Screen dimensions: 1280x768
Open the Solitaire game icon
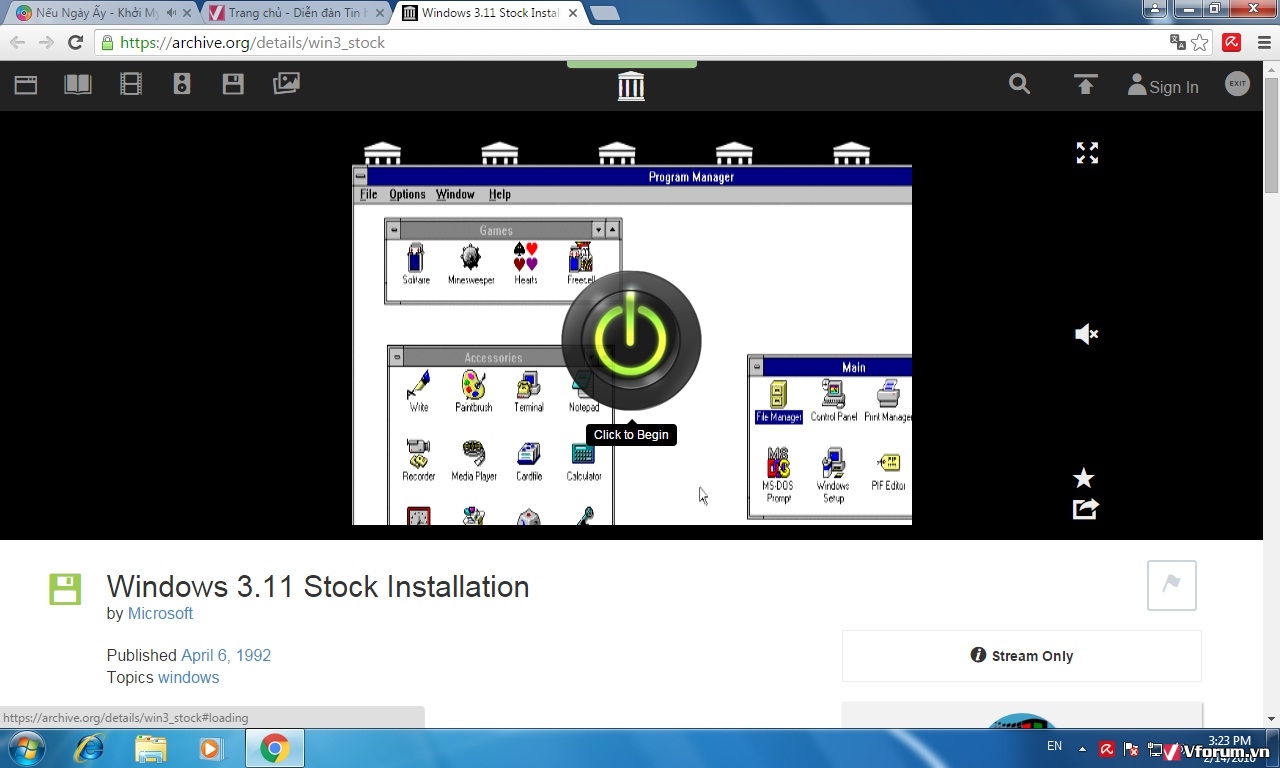pyautogui.click(x=416, y=264)
